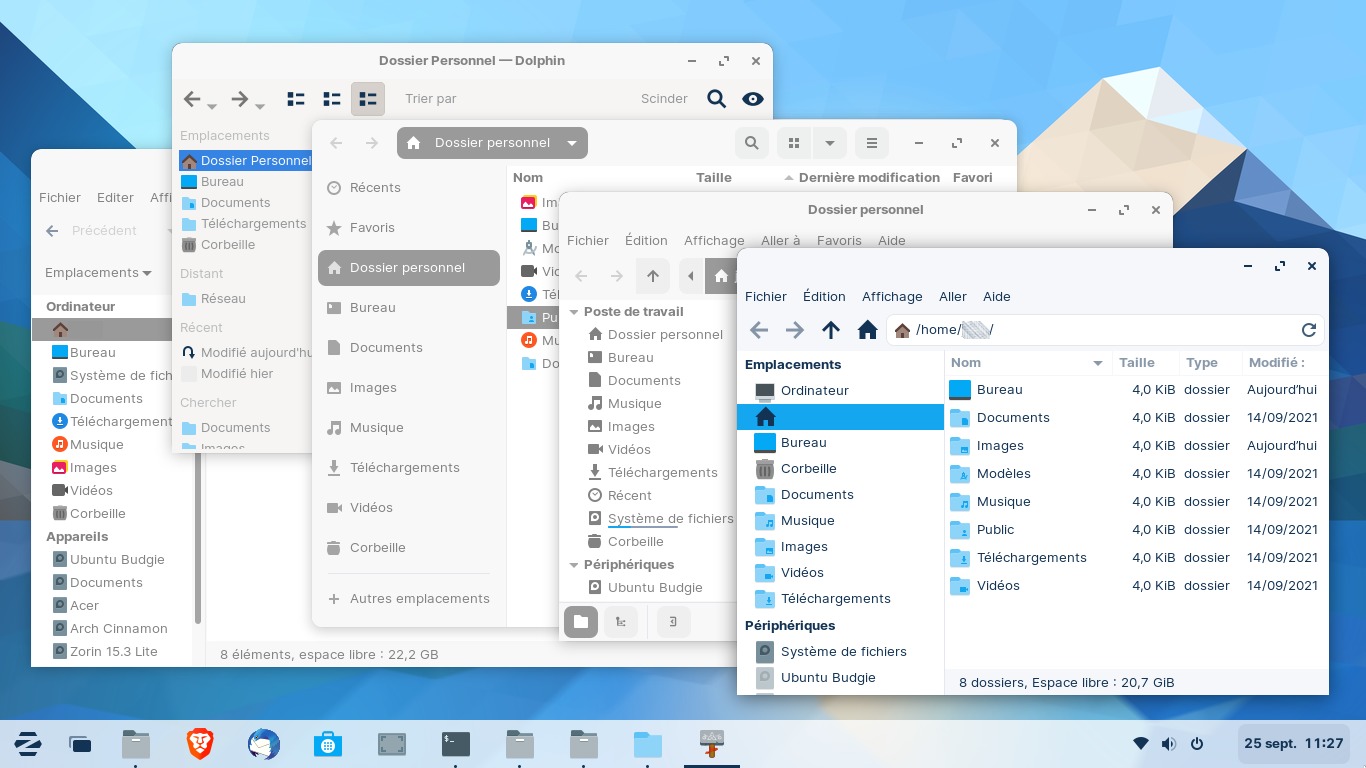This screenshot has width=1366, height=768.
Task: Click Autres emplacements in the Nautilus sidebar
Action: click(x=419, y=599)
